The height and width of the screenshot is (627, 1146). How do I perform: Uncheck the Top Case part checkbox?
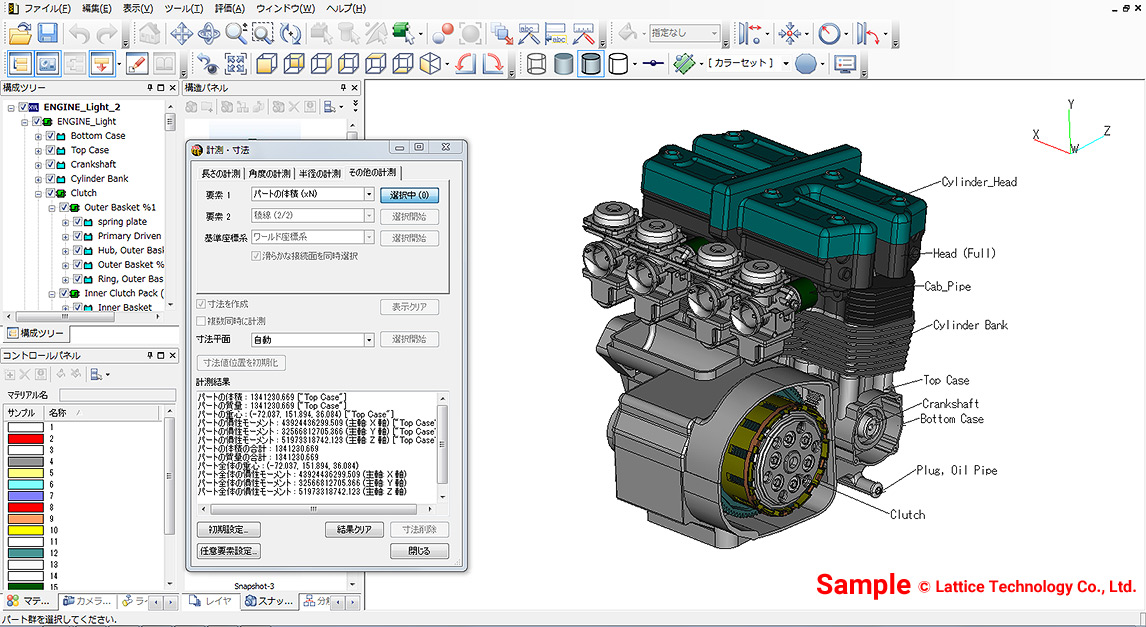50,150
